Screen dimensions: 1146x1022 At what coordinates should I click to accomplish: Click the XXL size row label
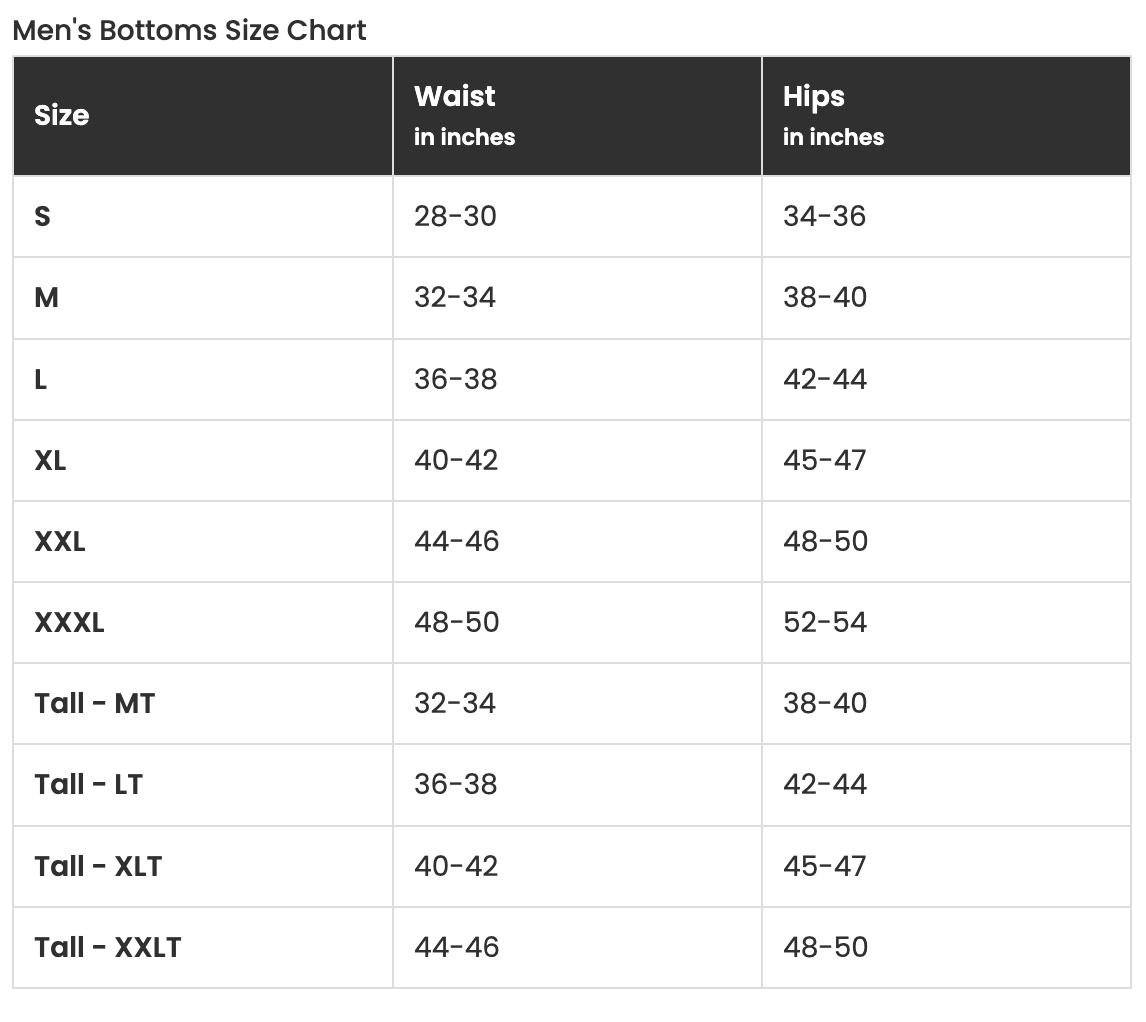pyautogui.click(x=60, y=541)
